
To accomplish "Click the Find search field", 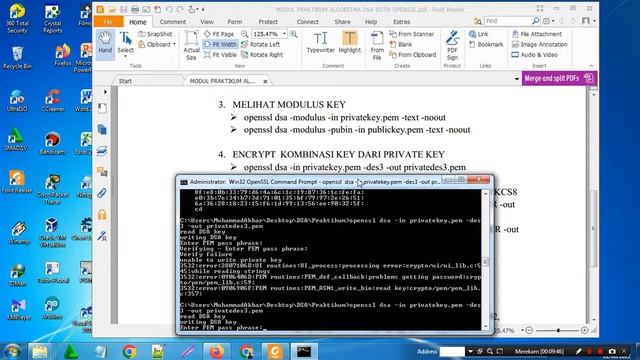I will click(508, 20).
